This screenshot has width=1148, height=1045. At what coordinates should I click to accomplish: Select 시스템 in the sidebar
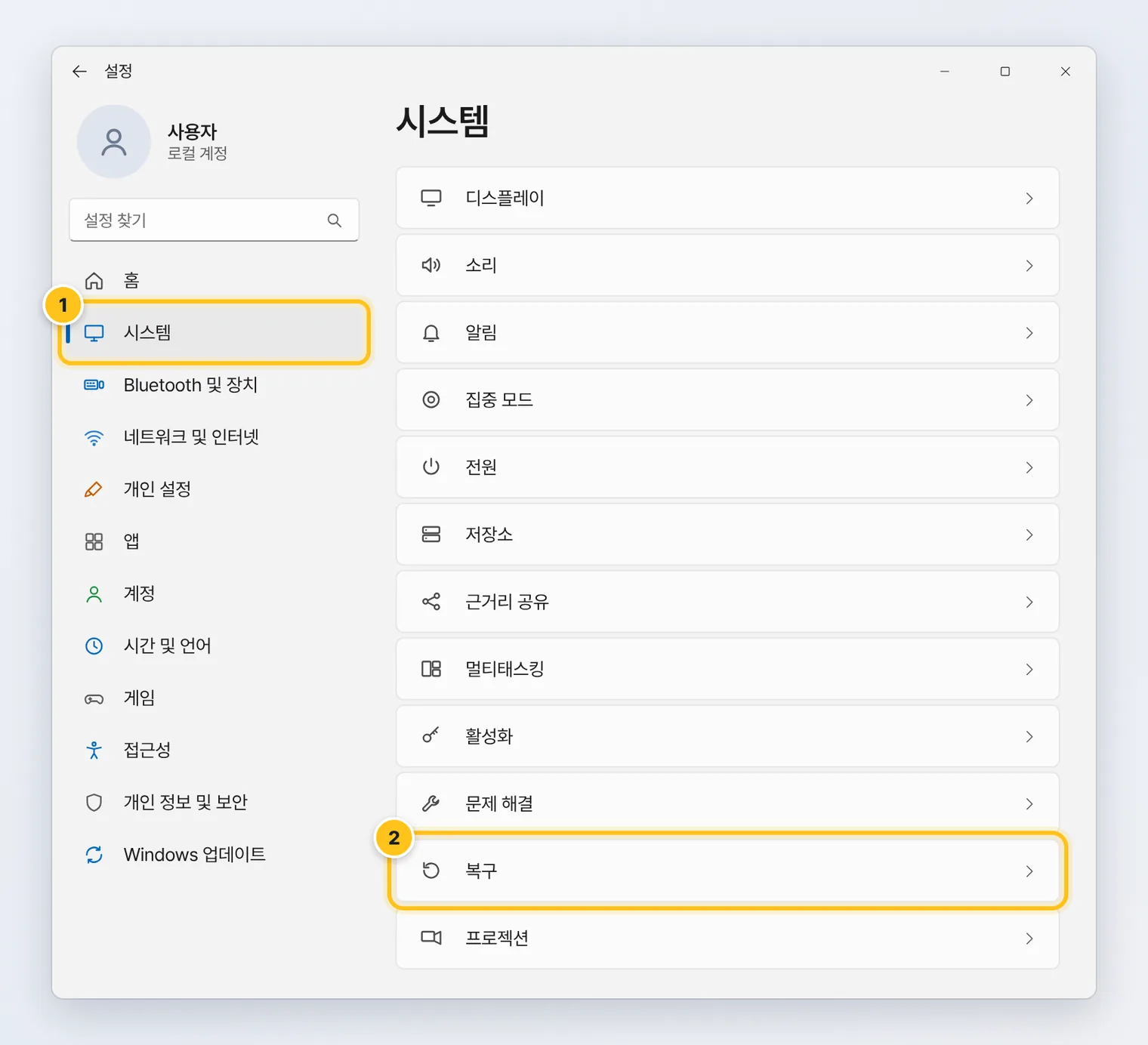214,333
